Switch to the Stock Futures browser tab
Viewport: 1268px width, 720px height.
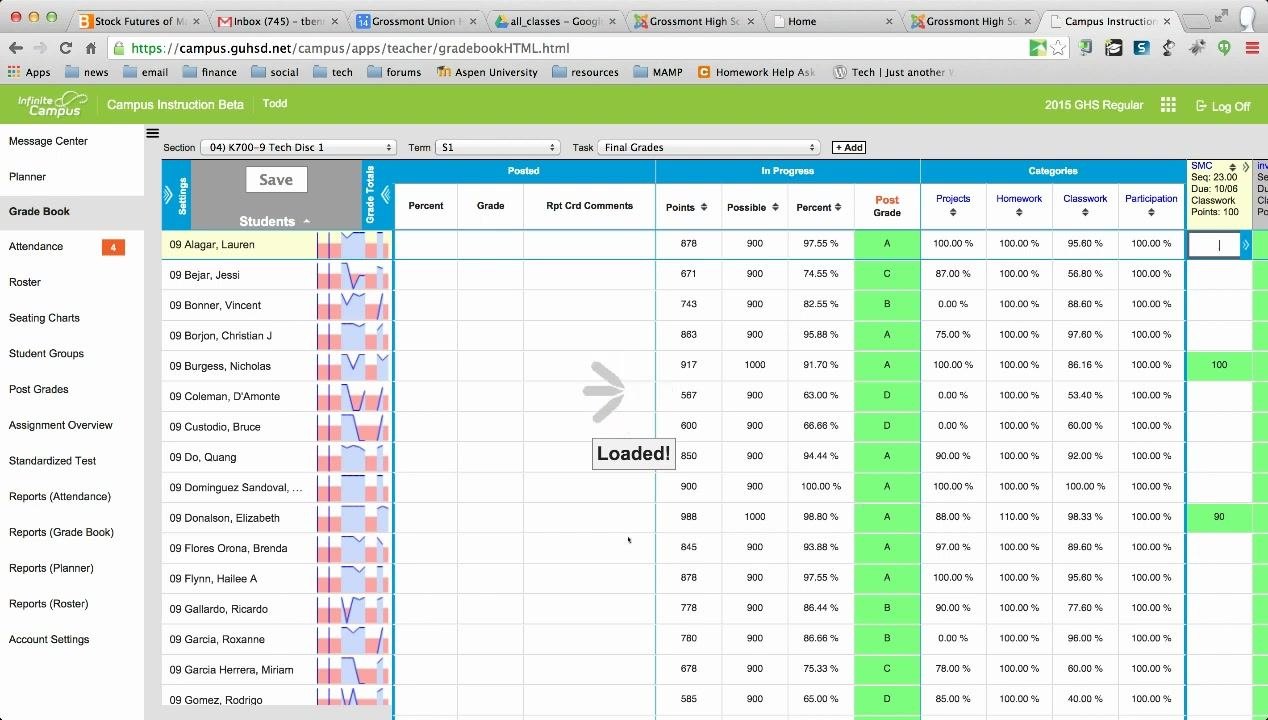click(x=140, y=21)
